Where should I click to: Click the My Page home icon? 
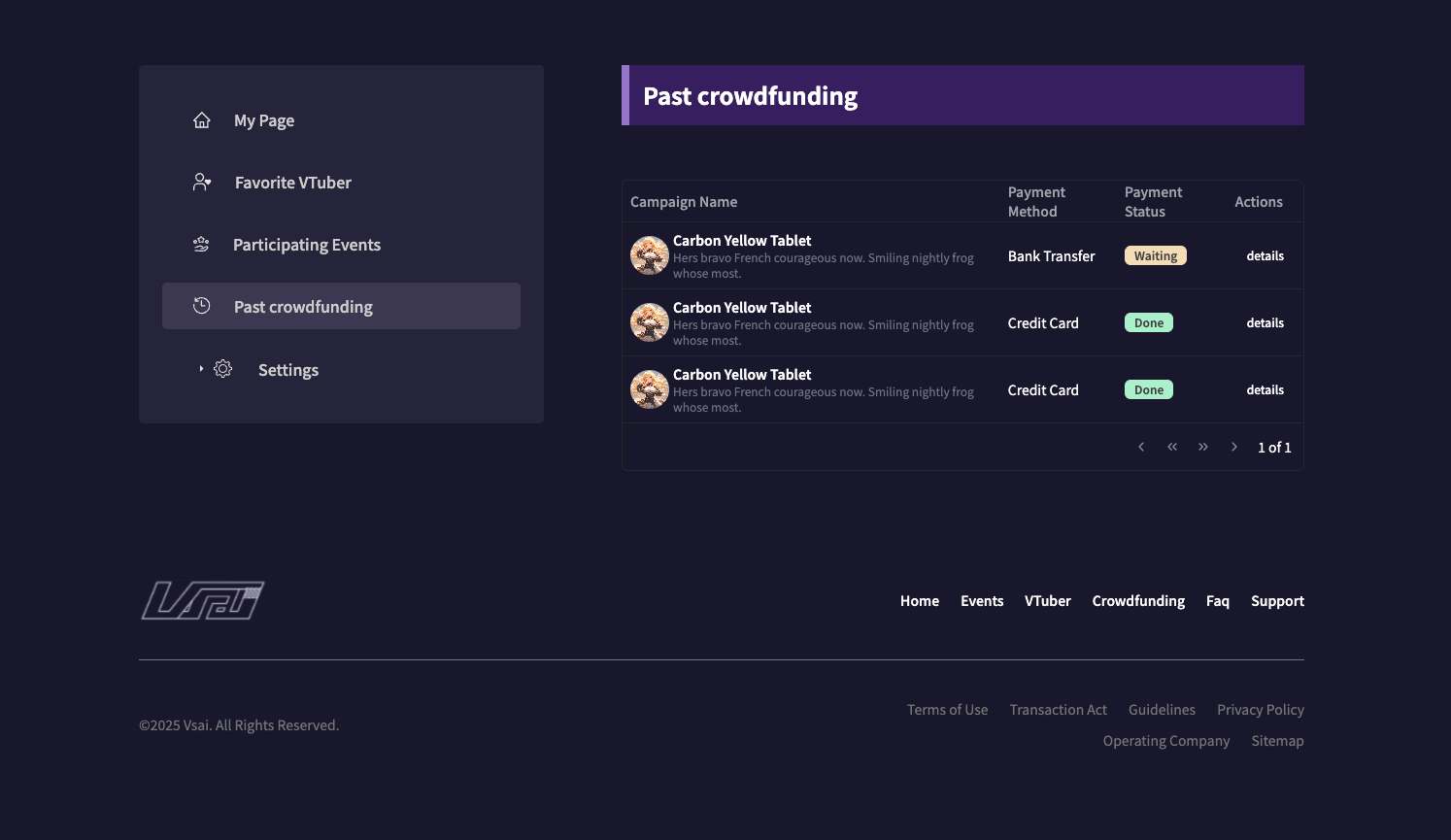(x=202, y=120)
